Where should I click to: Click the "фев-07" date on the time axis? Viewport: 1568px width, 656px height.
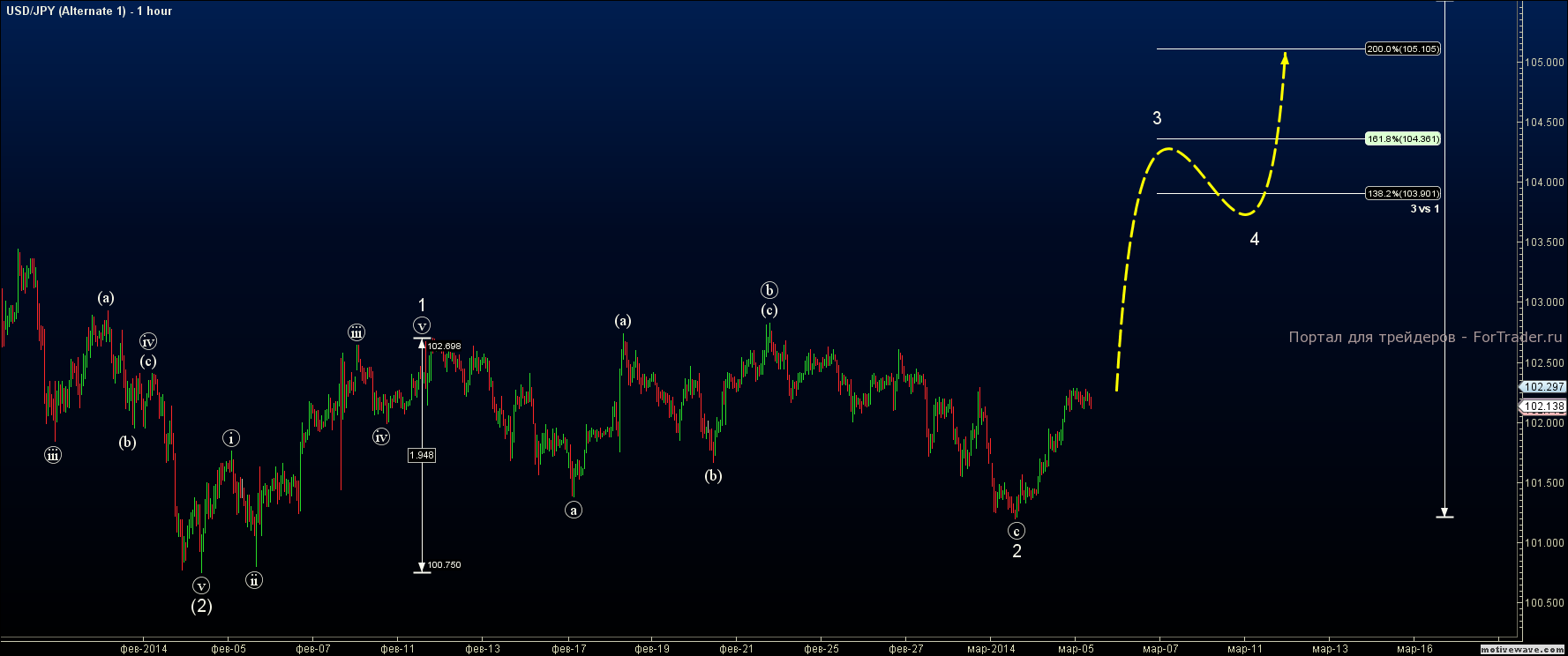[x=313, y=649]
